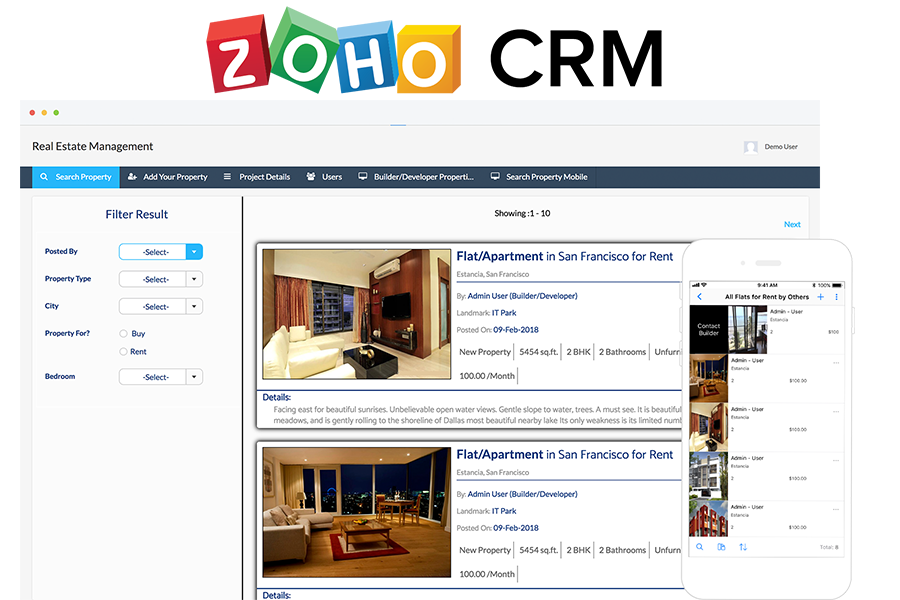900x600 pixels.
Task: Click the Real Estate Management title
Action: tap(92, 146)
